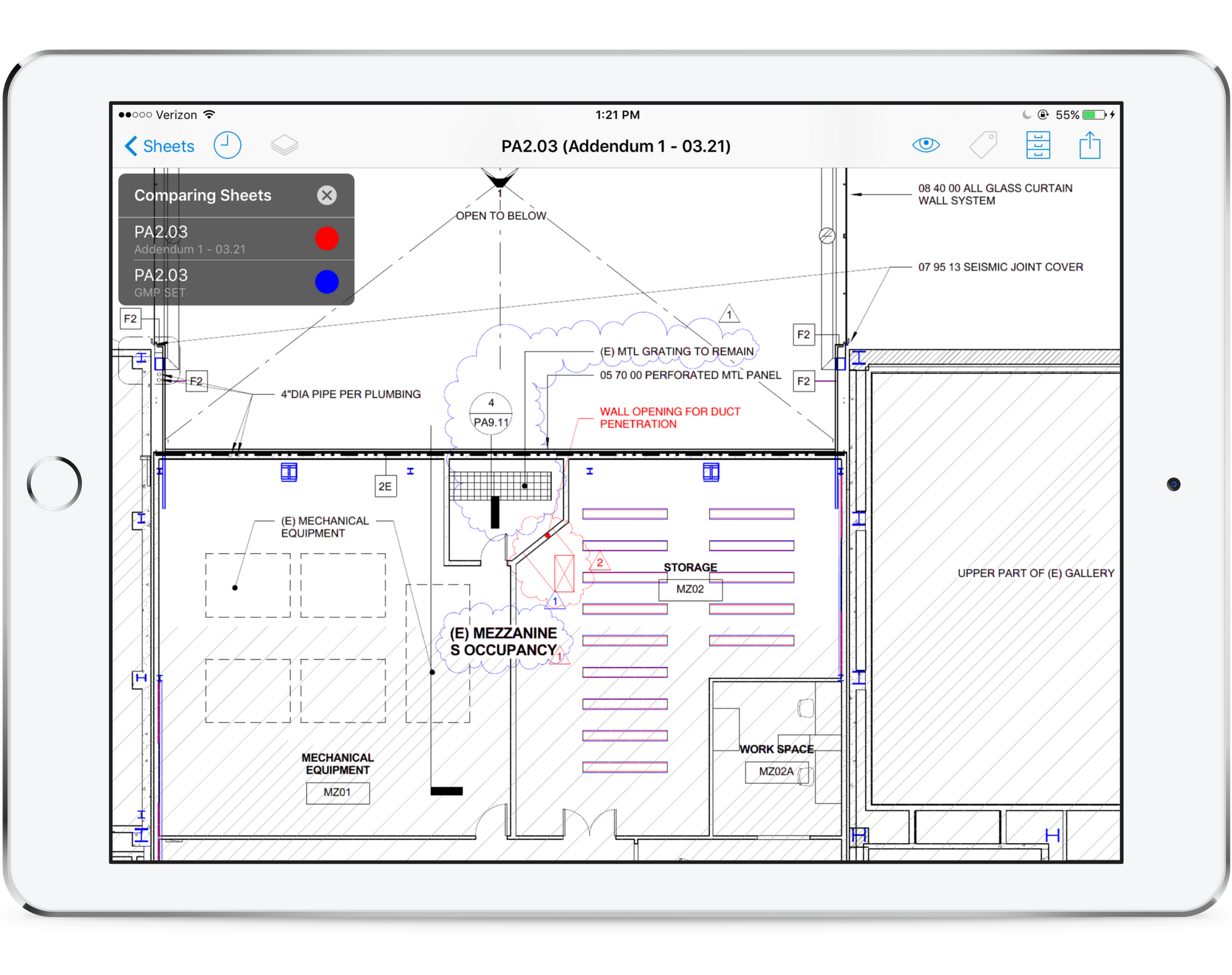Tap the share export icon

click(x=1089, y=145)
